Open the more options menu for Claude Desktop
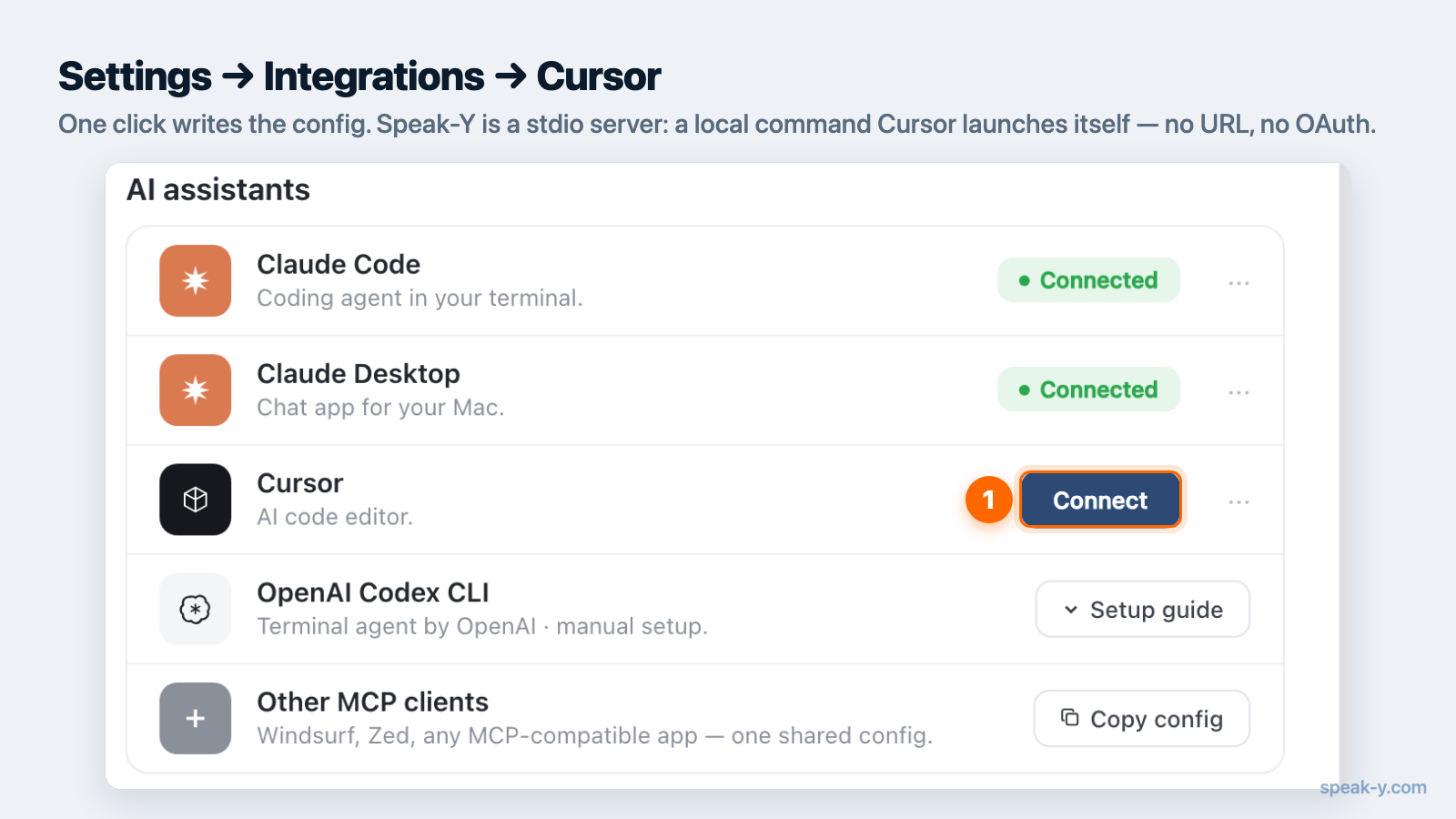Viewport: 1456px width, 819px height. tap(1239, 392)
